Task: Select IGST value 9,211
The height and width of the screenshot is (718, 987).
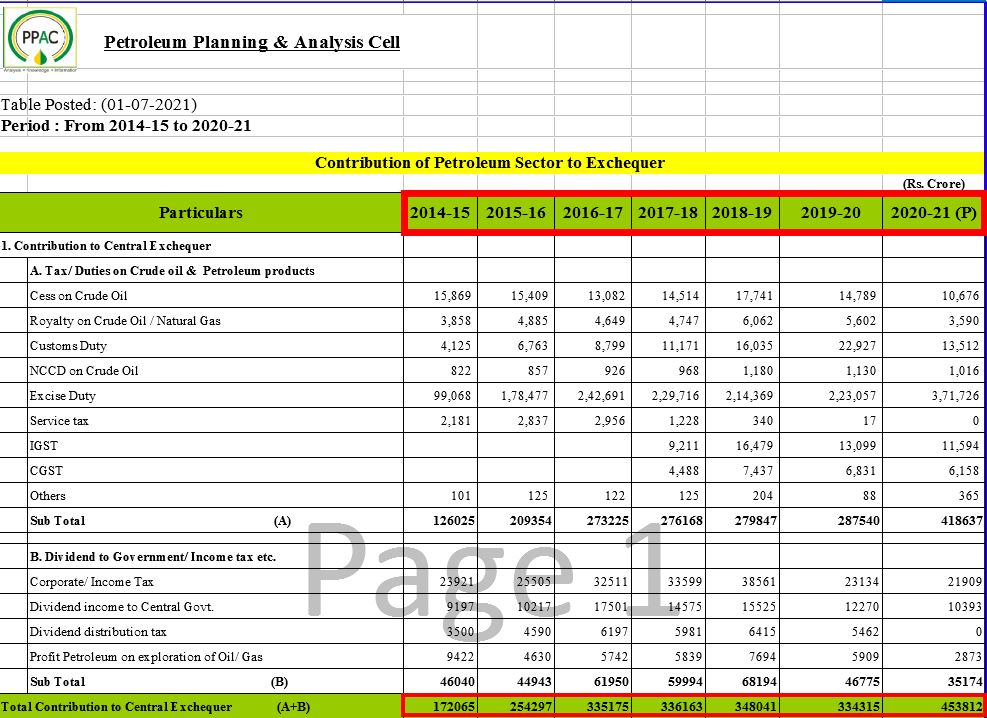Action: (683, 446)
